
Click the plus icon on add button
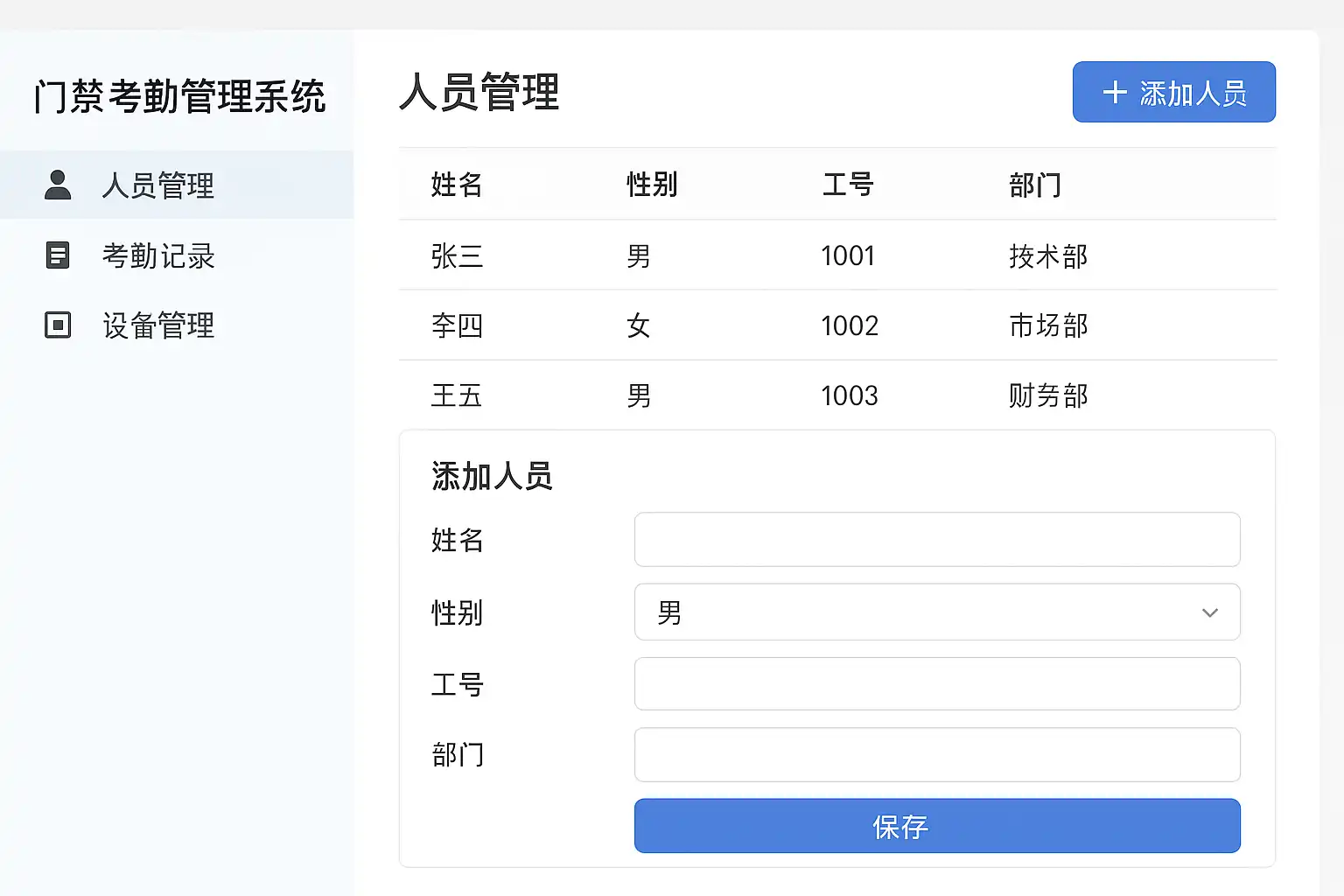(x=1115, y=93)
